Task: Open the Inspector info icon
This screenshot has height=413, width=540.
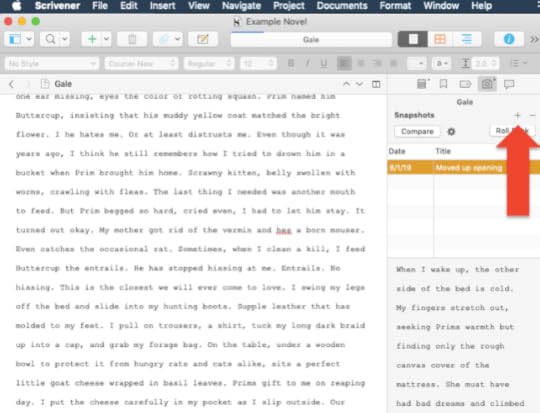Action: pyautogui.click(x=509, y=39)
